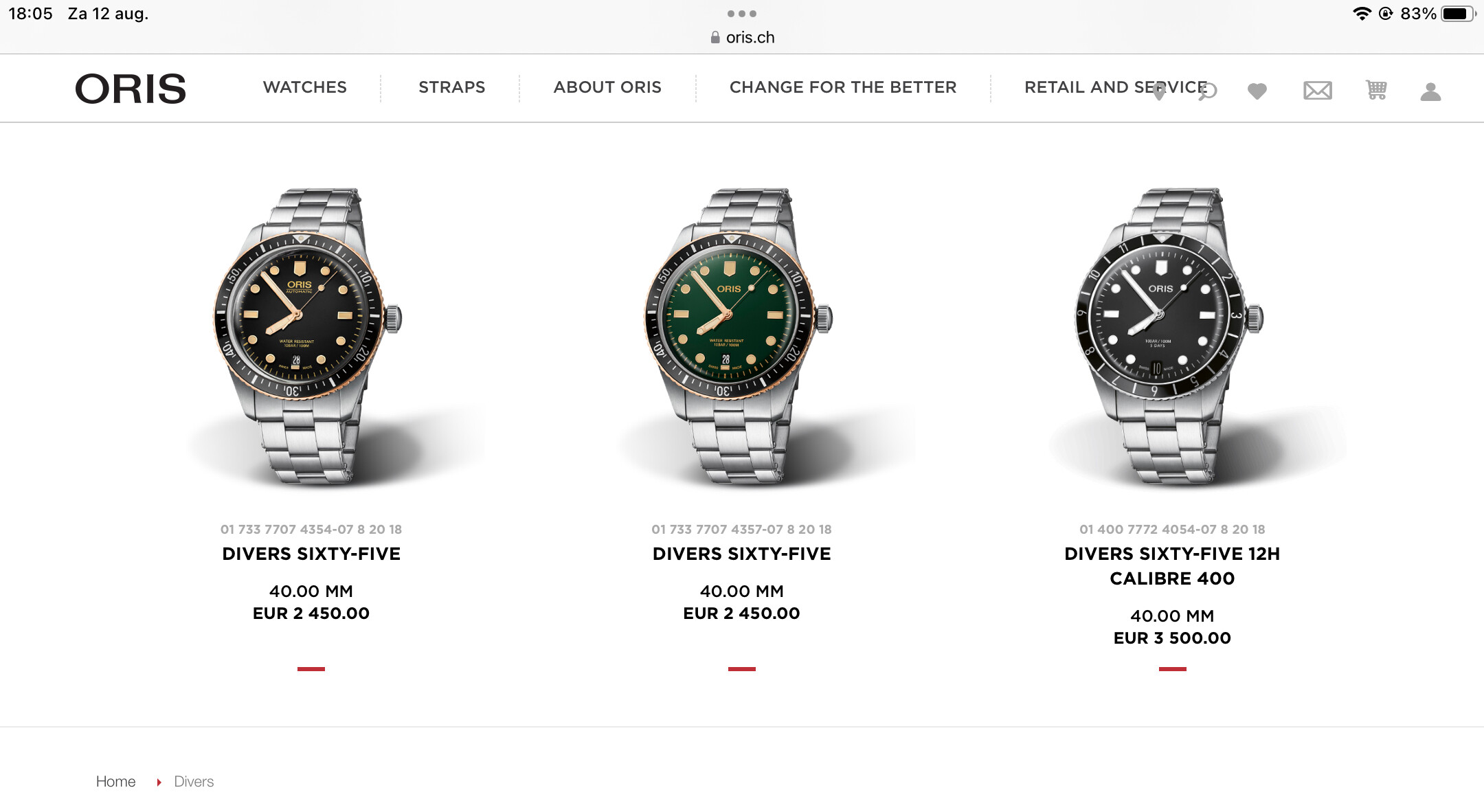
Task: Open the envelope contact icon
Action: click(x=1318, y=91)
